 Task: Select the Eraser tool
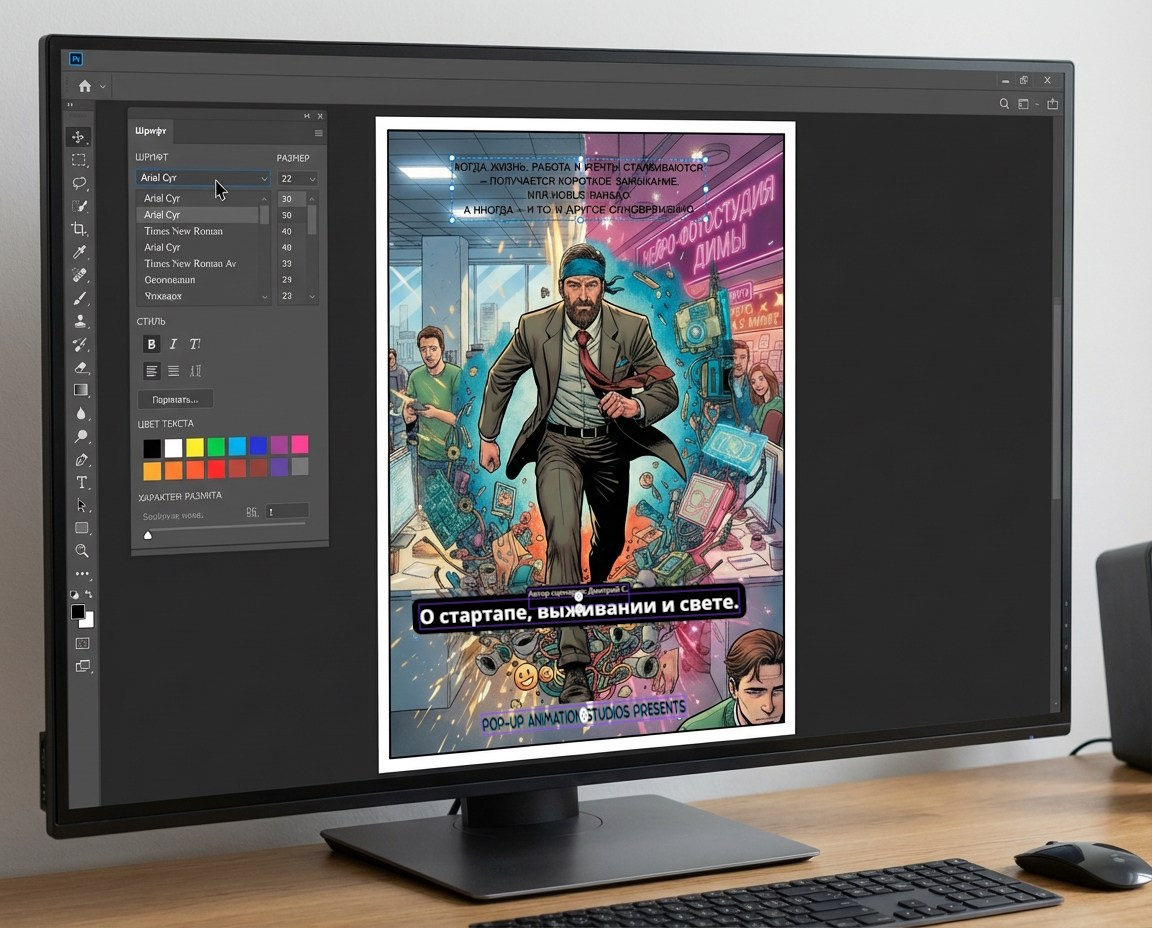click(81, 367)
